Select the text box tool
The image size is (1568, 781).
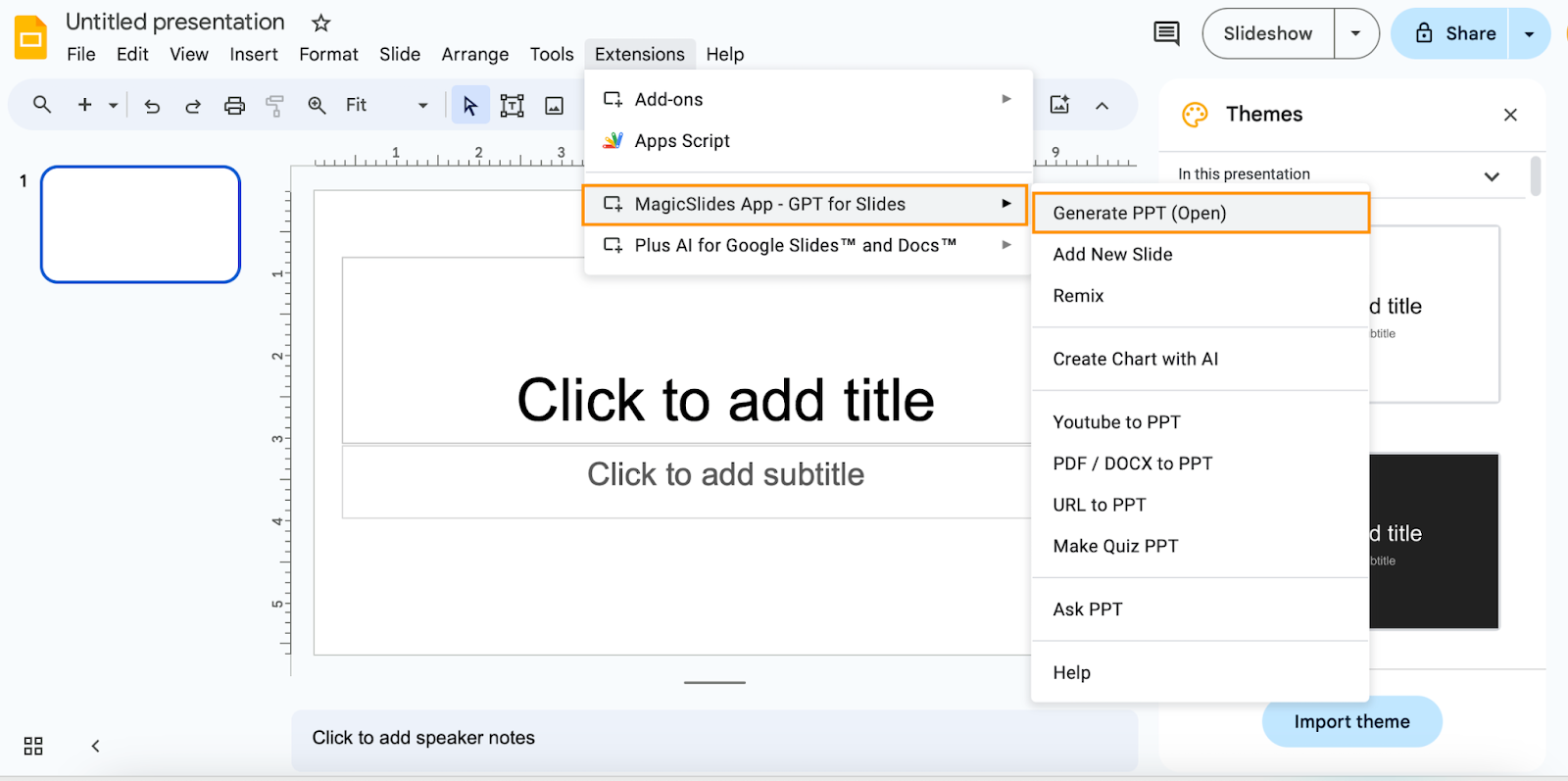[x=512, y=106]
